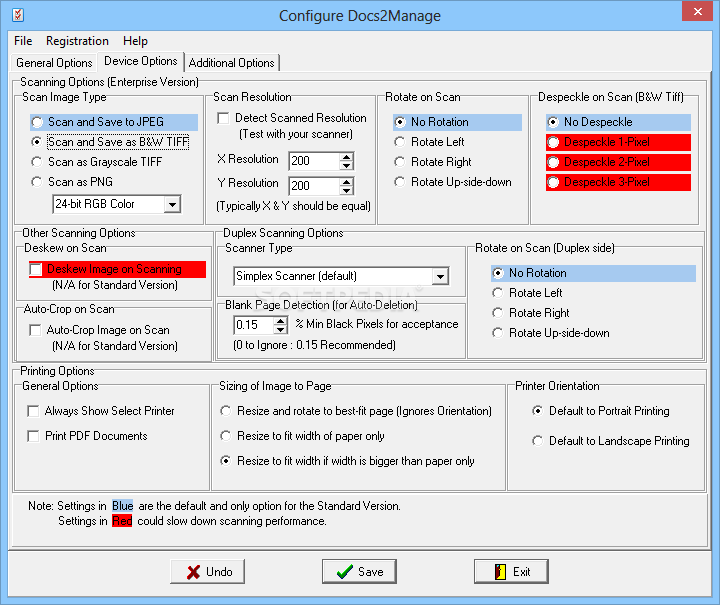Increase X Resolution with up arrow
This screenshot has width=720, height=605.
click(x=347, y=157)
